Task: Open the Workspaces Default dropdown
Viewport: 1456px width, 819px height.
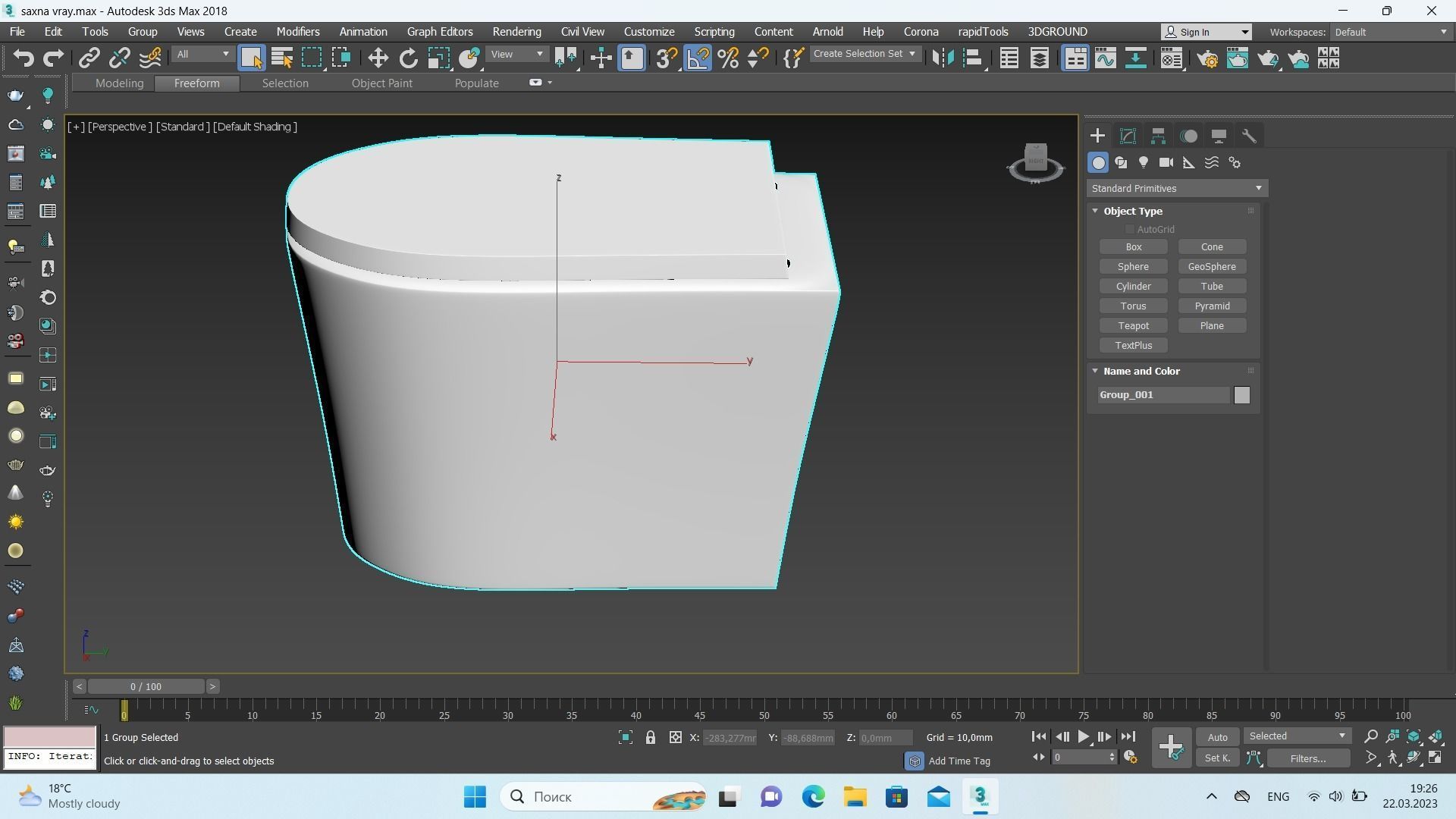Action: pyautogui.click(x=1390, y=32)
